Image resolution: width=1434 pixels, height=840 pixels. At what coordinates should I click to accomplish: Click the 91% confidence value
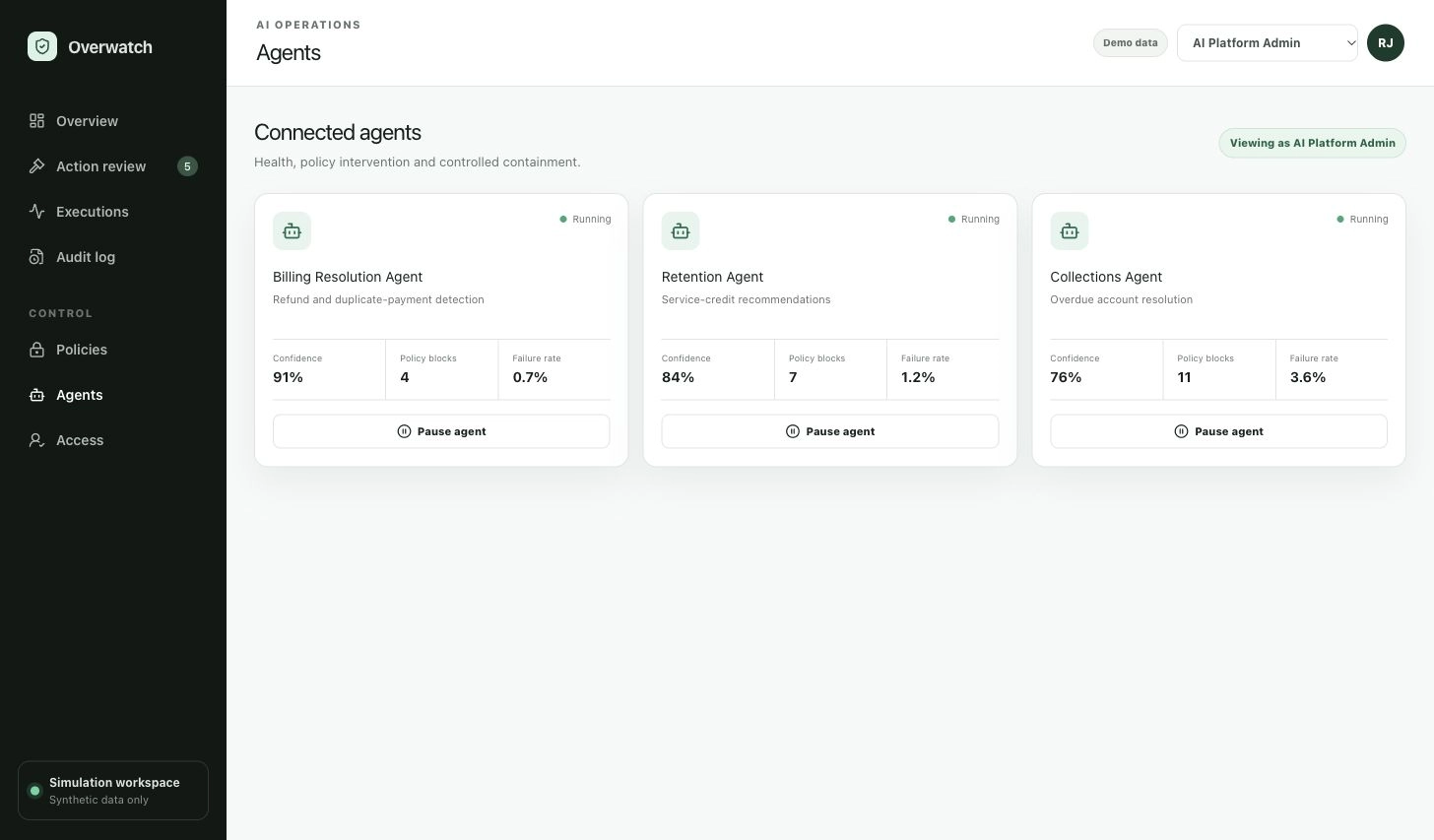tap(288, 377)
